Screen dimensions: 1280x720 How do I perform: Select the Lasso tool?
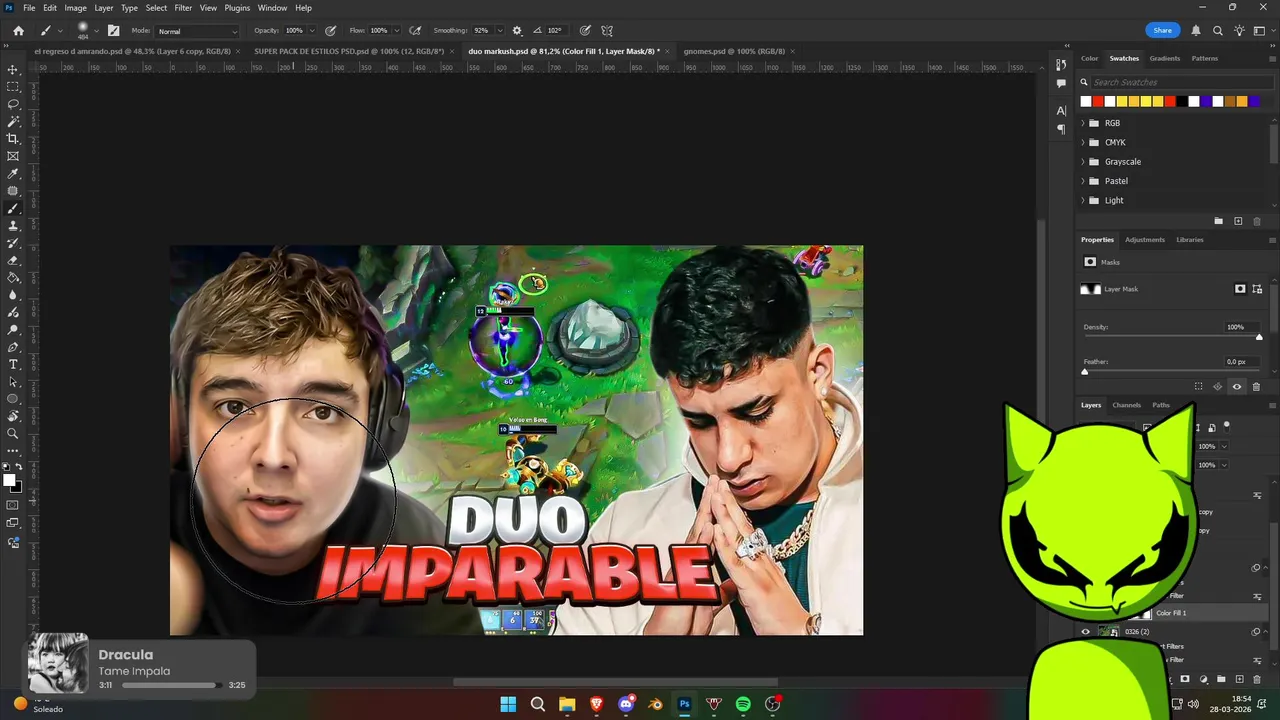point(13,104)
